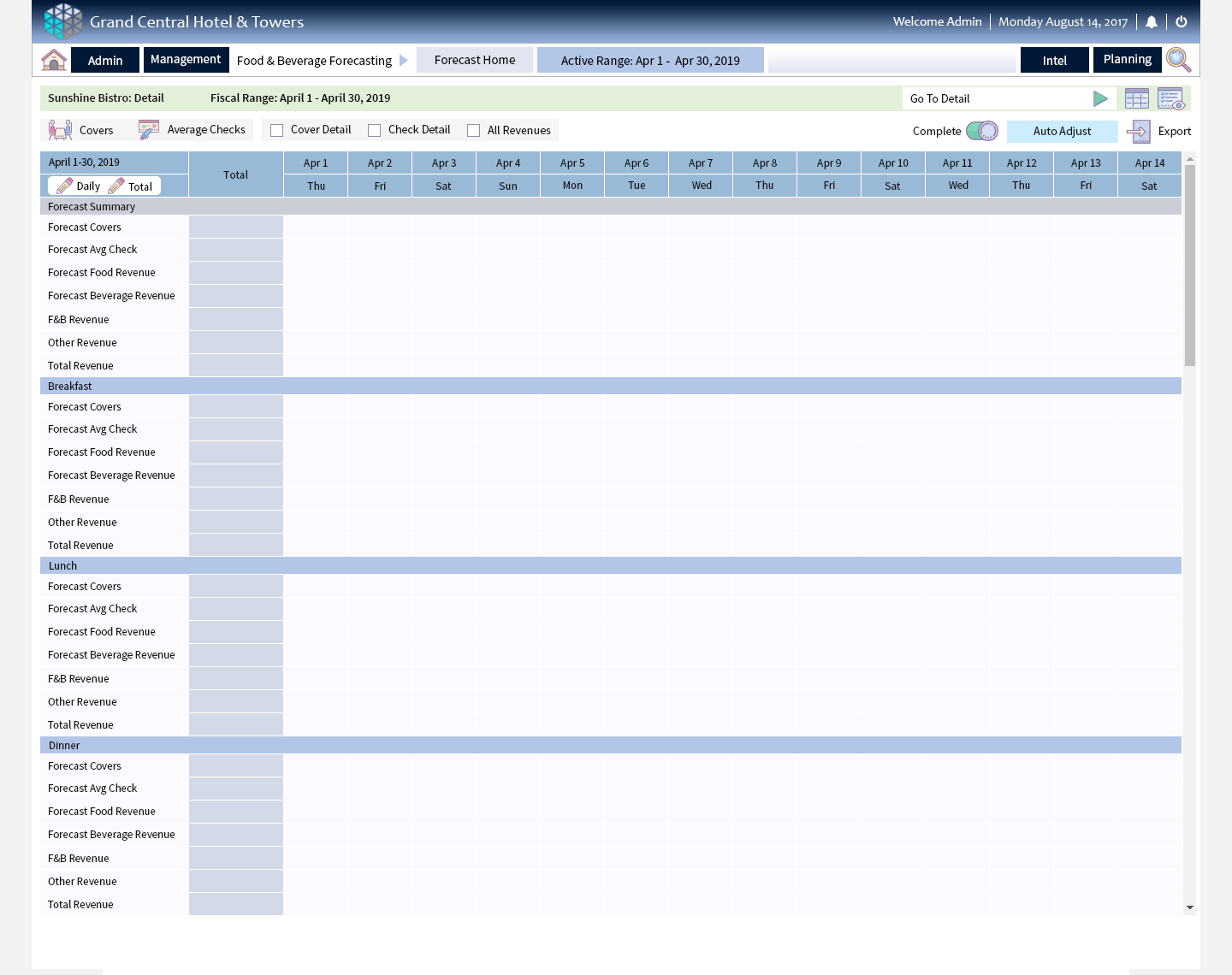Switch to the Planning tab

point(1127,60)
